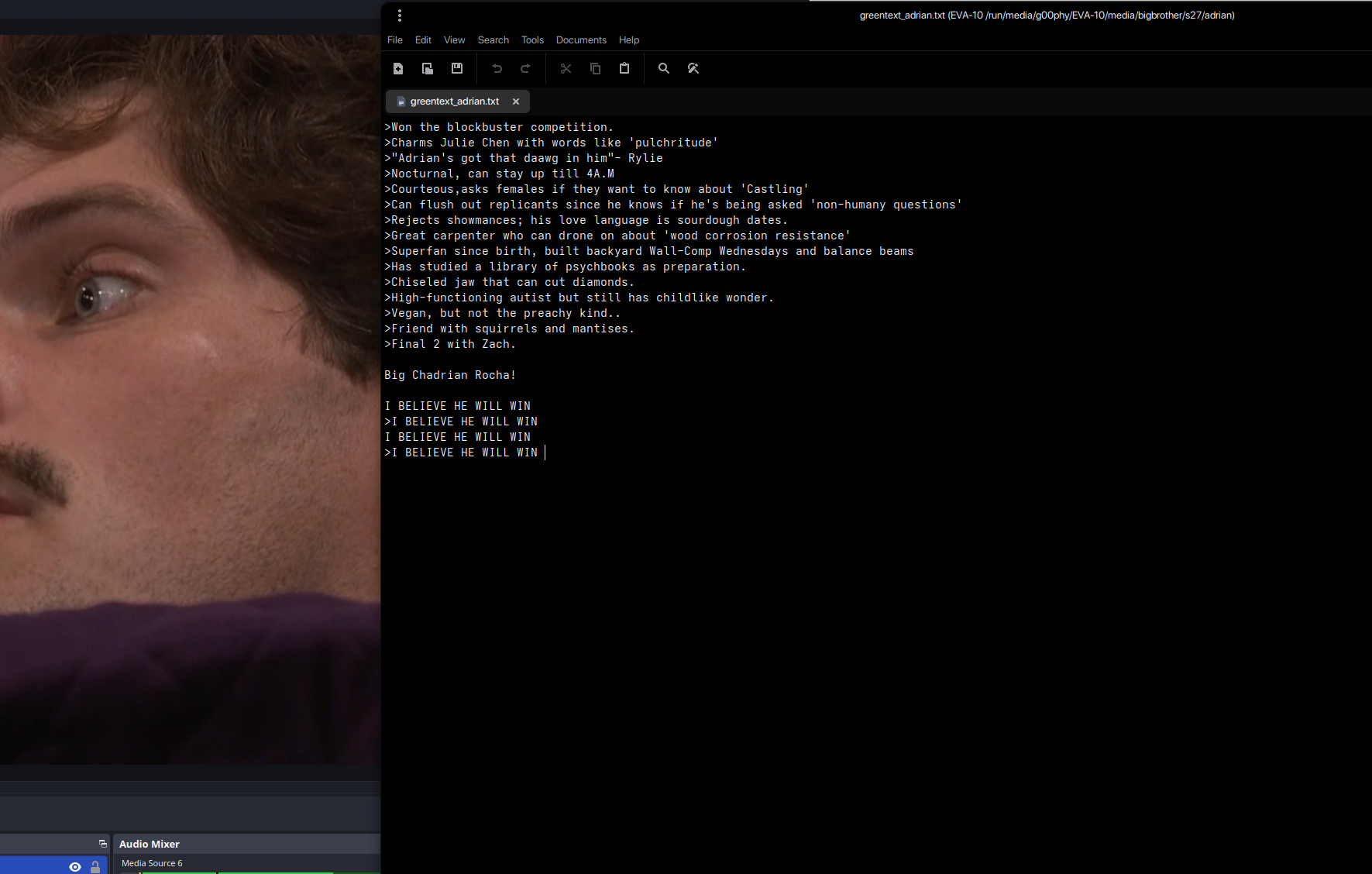1372x874 pixels.
Task: Click the Media Source 6 mixer label
Action: [152, 863]
